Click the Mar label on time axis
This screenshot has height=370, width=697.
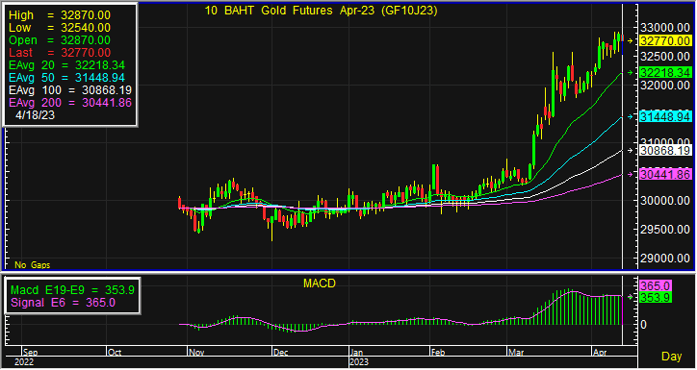click(516, 353)
